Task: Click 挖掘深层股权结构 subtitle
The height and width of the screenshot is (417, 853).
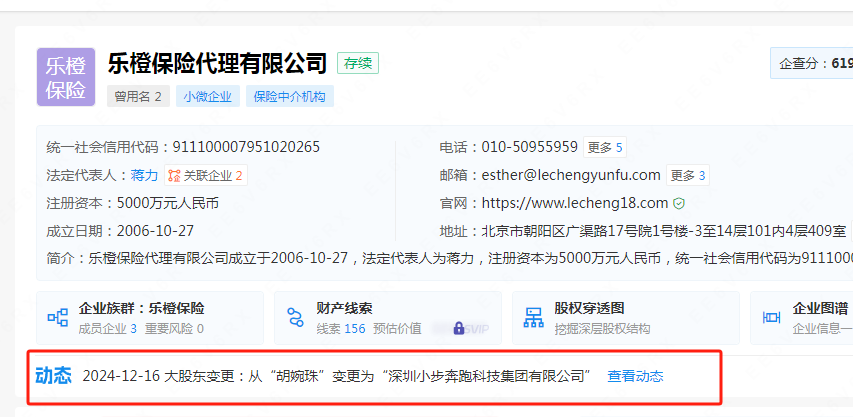Action: [x=602, y=328]
